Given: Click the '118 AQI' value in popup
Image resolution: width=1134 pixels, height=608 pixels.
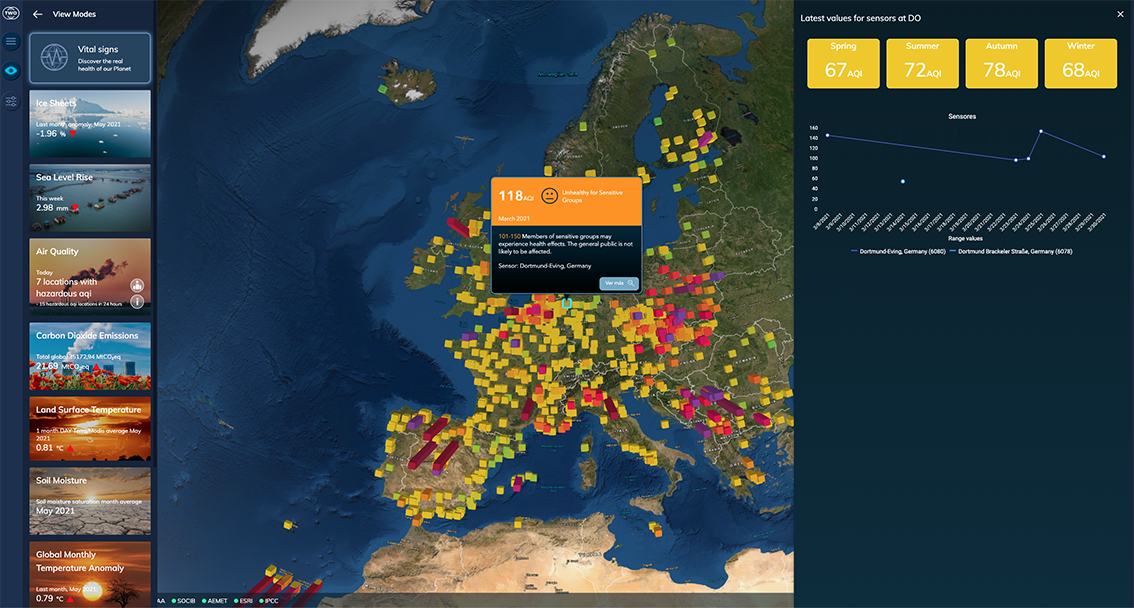Looking at the screenshot, I should point(516,196).
